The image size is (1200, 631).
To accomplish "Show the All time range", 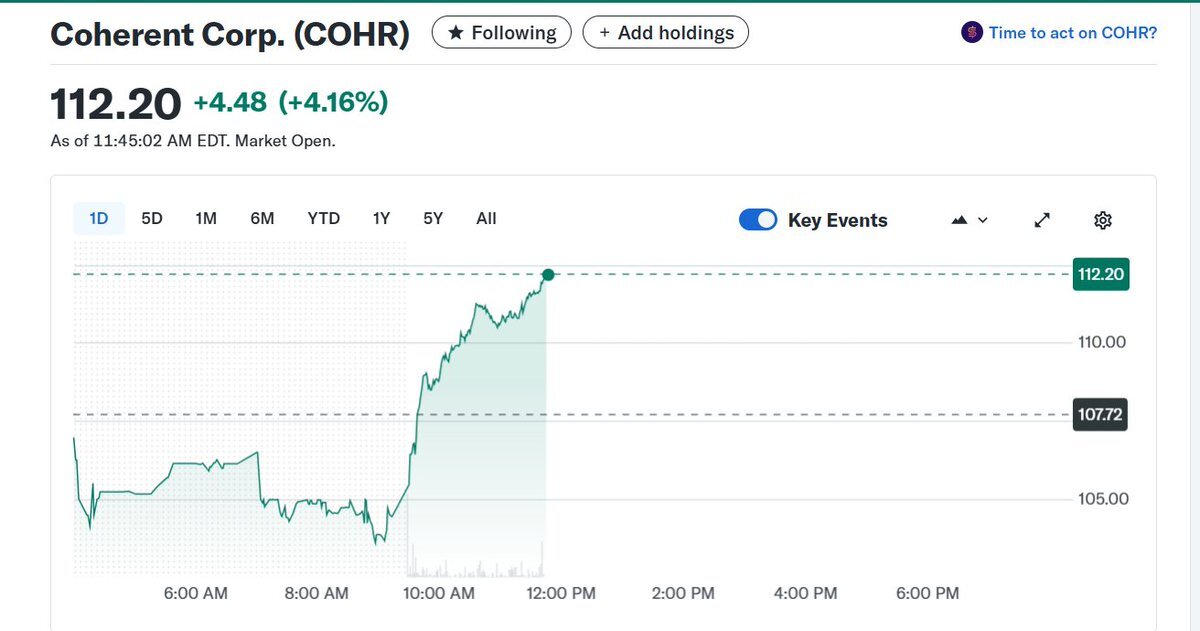I will pyautogui.click(x=486, y=218).
